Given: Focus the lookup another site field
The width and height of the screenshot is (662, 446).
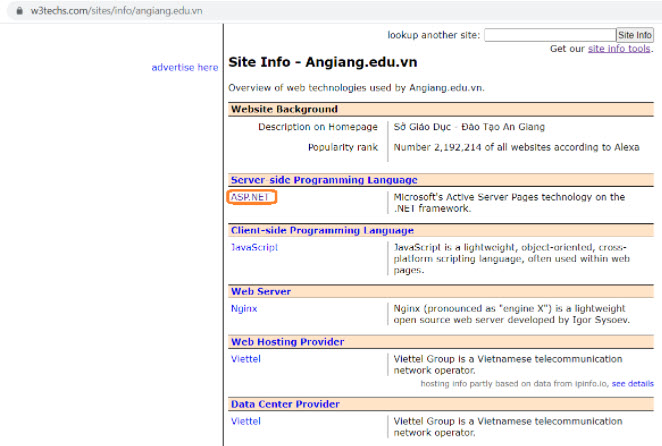Looking at the screenshot, I should pyautogui.click(x=550, y=35).
